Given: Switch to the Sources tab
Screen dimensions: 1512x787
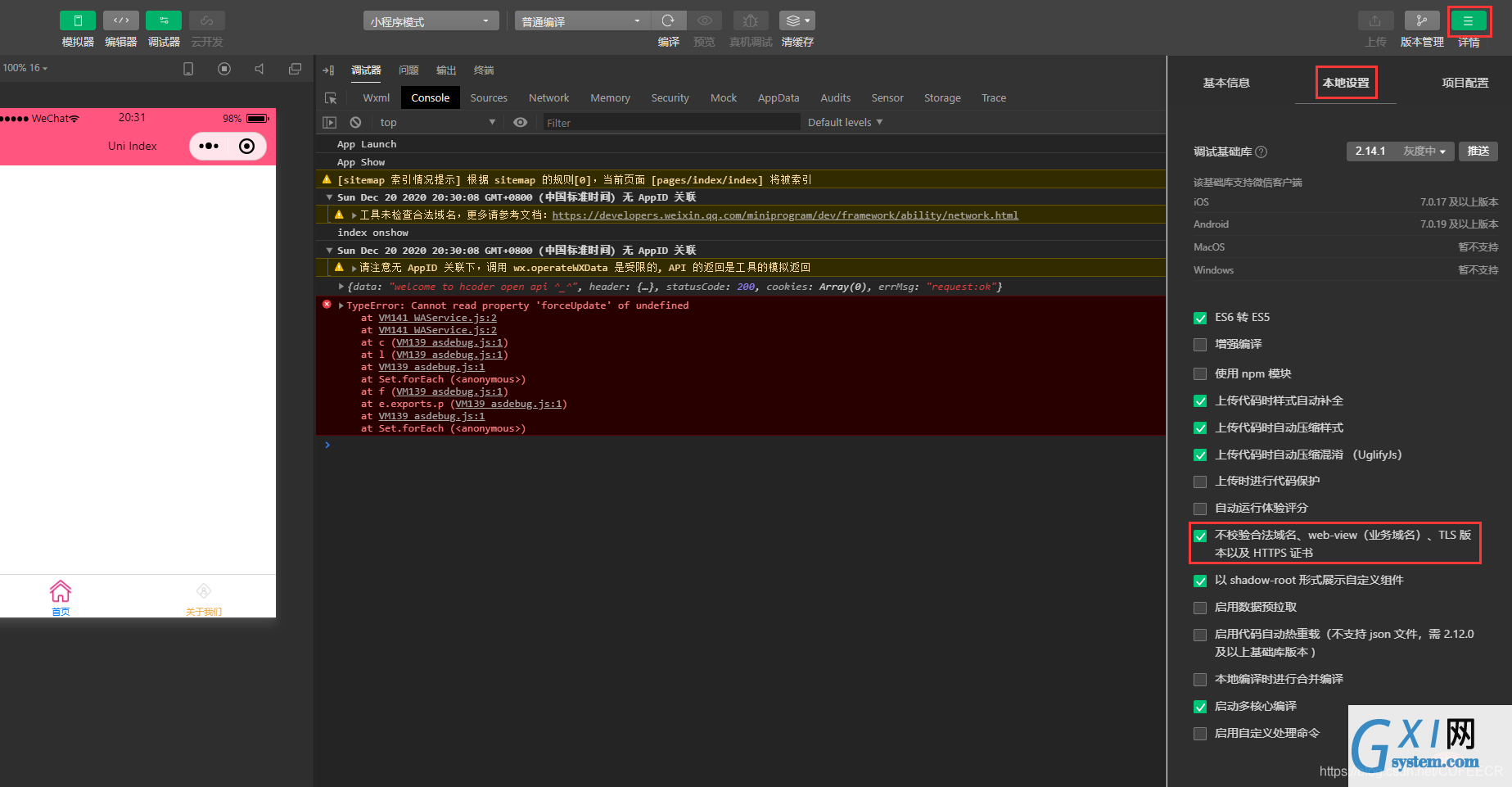Looking at the screenshot, I should point(489,98).
